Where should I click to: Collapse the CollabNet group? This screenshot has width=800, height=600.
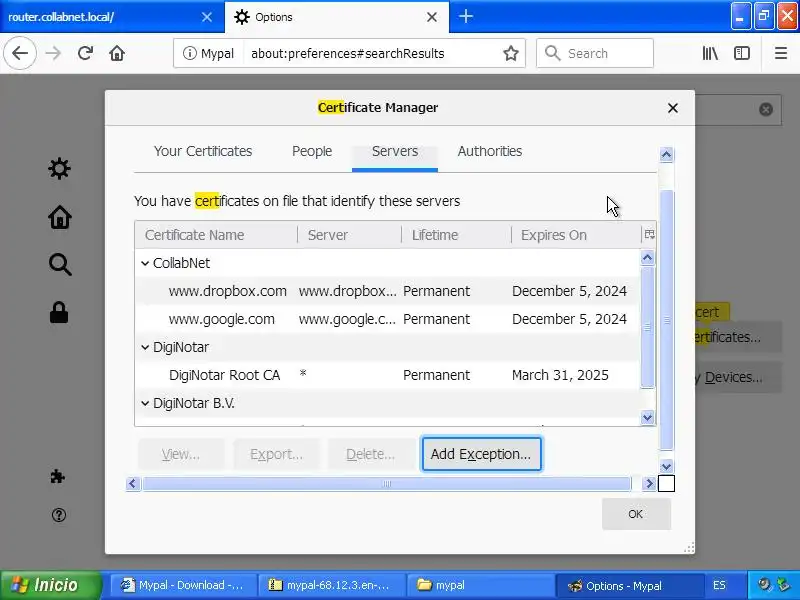[145, 263]
